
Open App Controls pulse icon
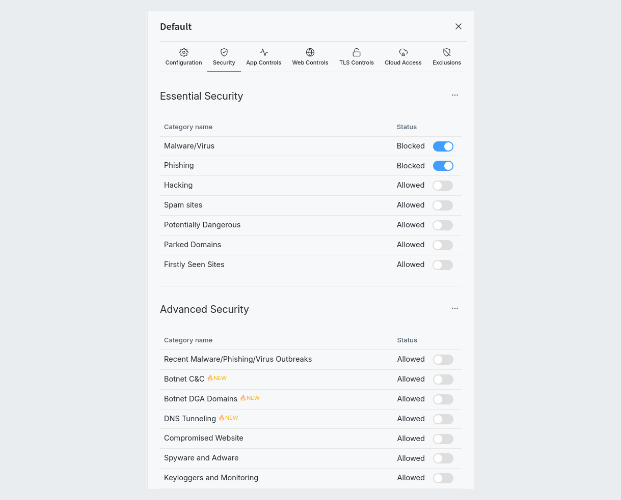[264, 52]
